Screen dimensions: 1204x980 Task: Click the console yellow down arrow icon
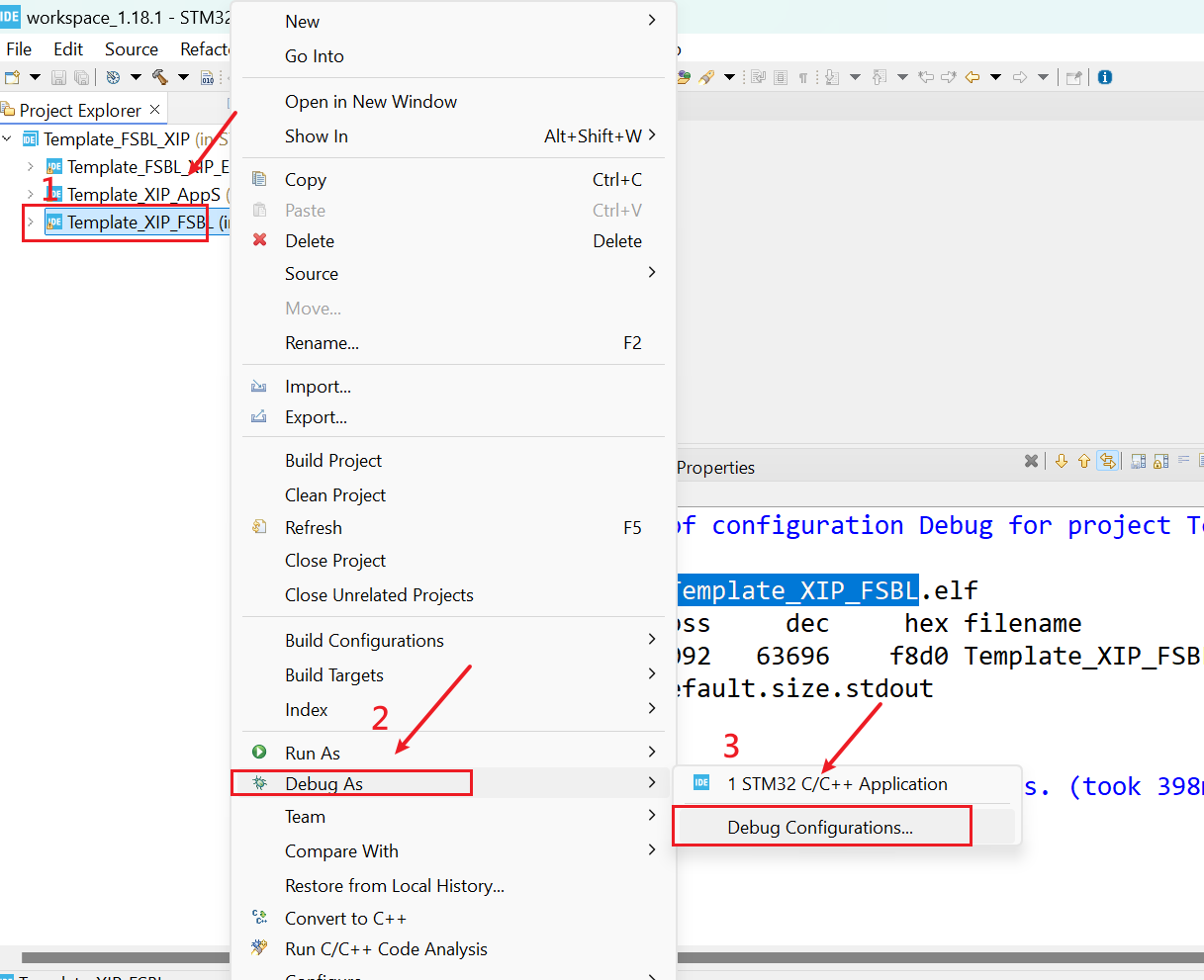point(1062,461)
